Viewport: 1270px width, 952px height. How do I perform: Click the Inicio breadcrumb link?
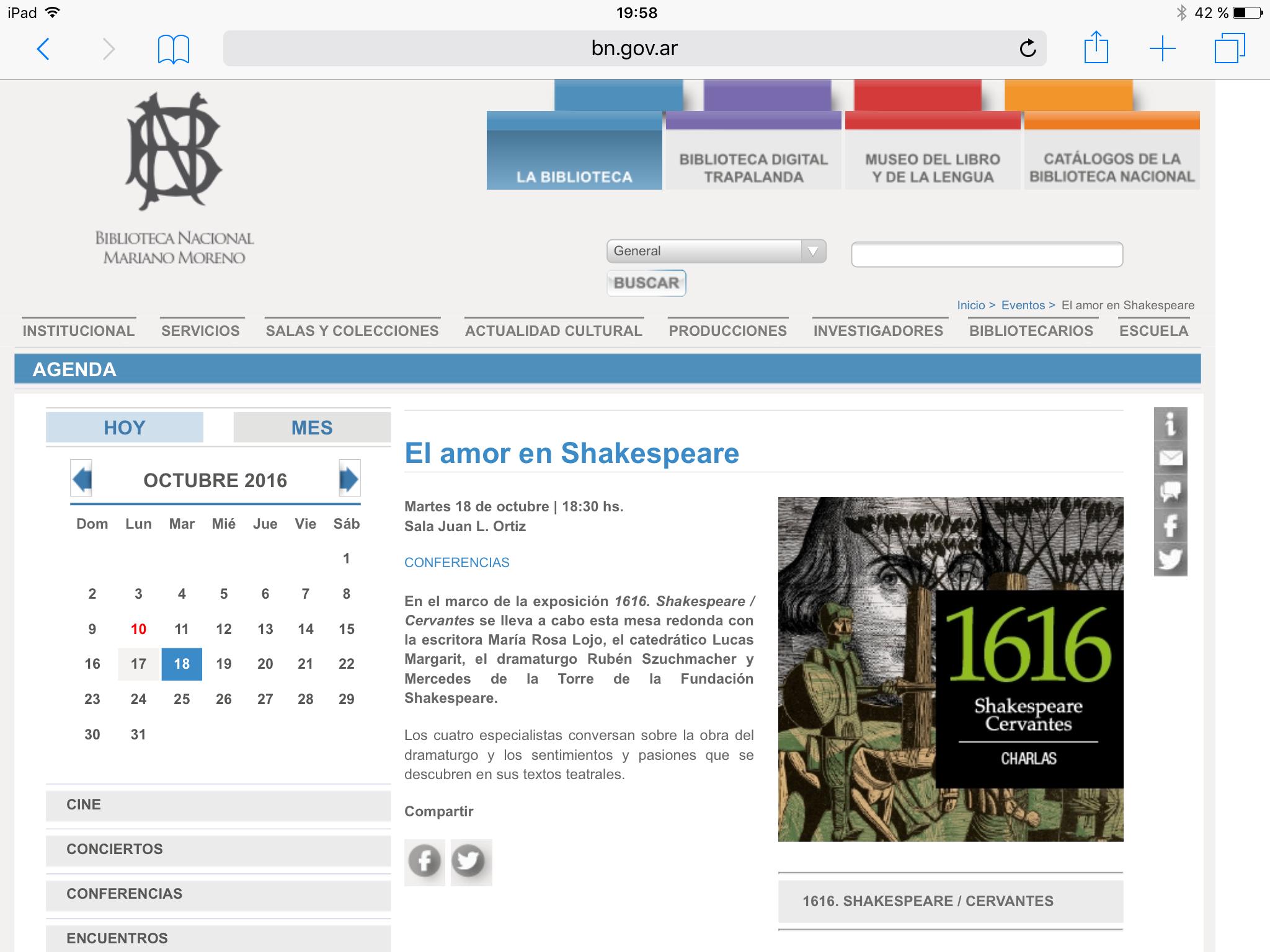tap(971, 305)
